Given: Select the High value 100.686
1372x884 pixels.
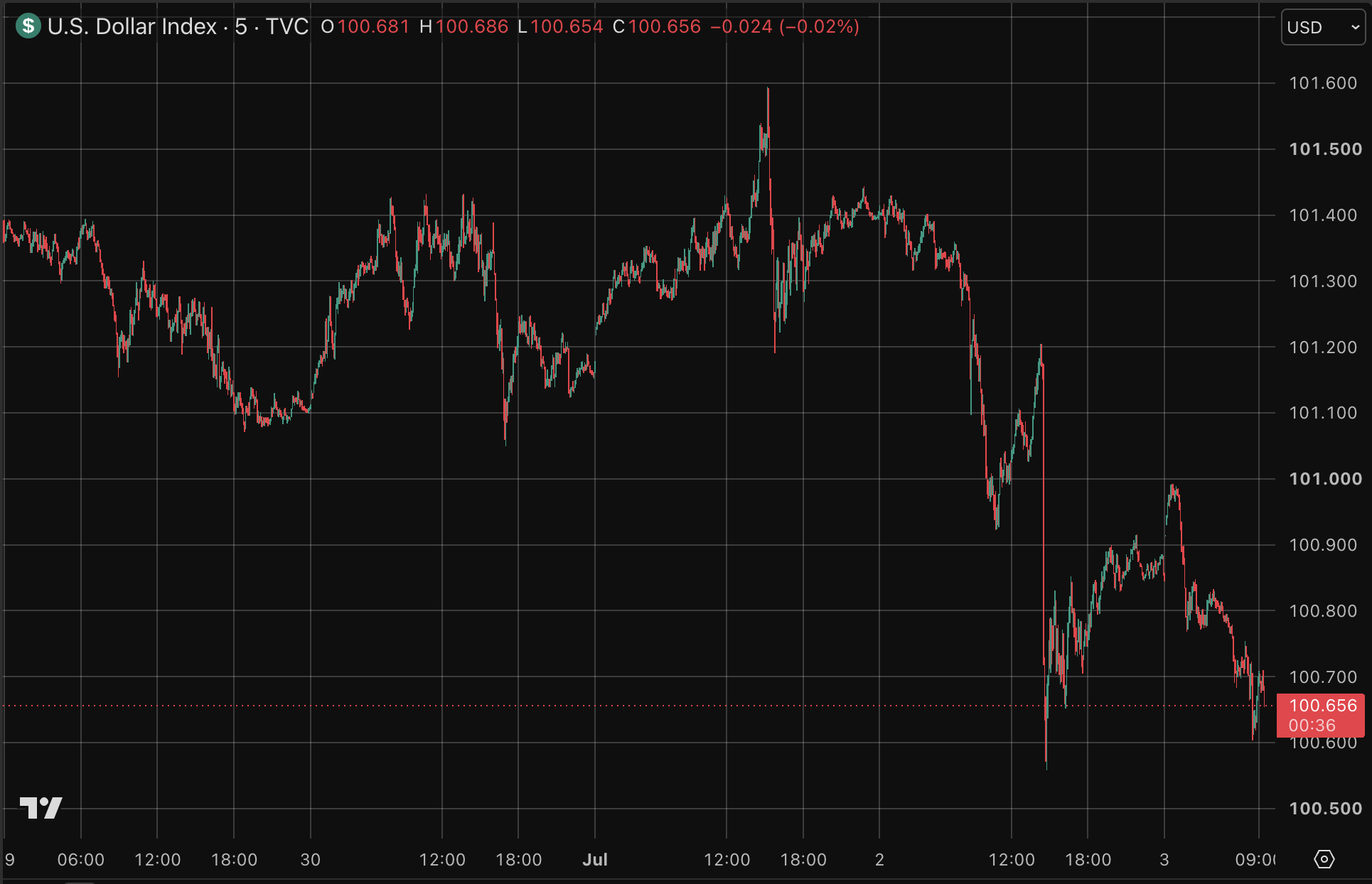Looking at the screenshot, I should click(x=472, y=26).
